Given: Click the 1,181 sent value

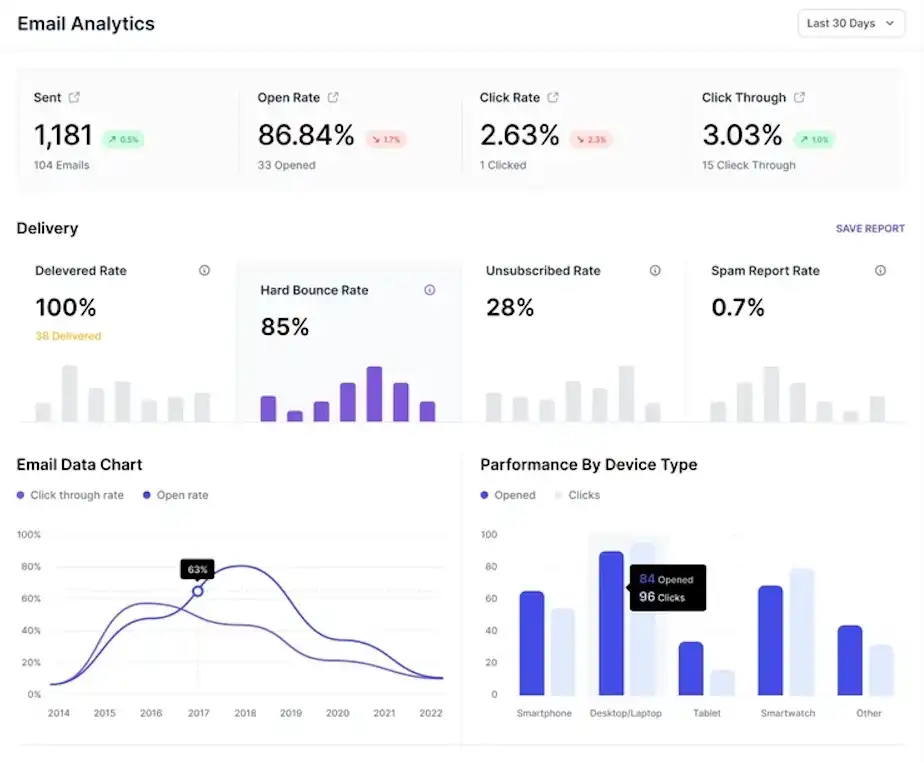Looking at the screenshot, I should (x=63, y=135).
